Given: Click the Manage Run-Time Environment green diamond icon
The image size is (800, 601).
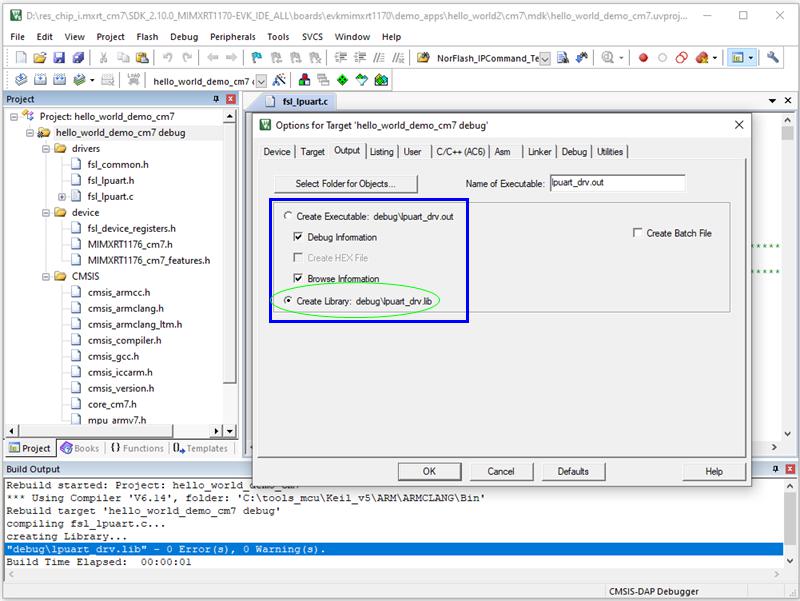Looking at the screenshot, I should pos(343,80).
